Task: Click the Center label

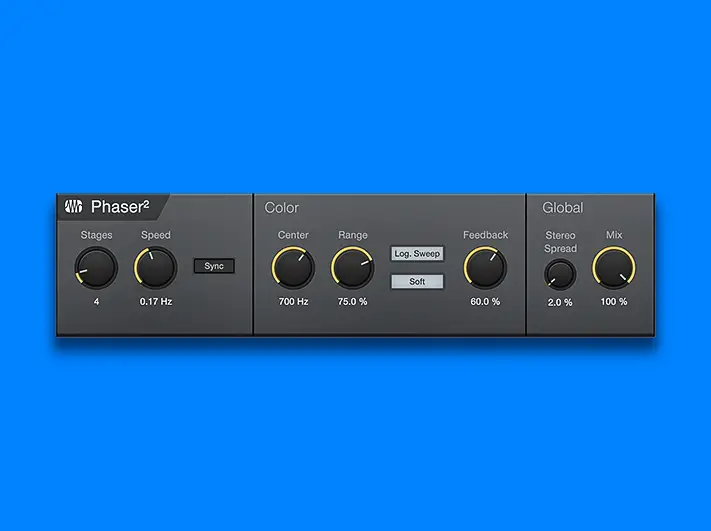Action: [x=293, y=235]
